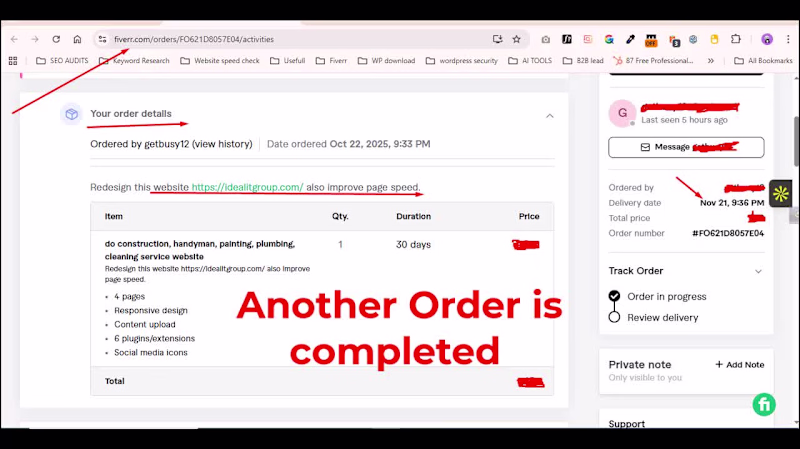The width and height of the screenshot is (800, 449).
Task: Click the Order in progress check circle
Action: (614, 296)
